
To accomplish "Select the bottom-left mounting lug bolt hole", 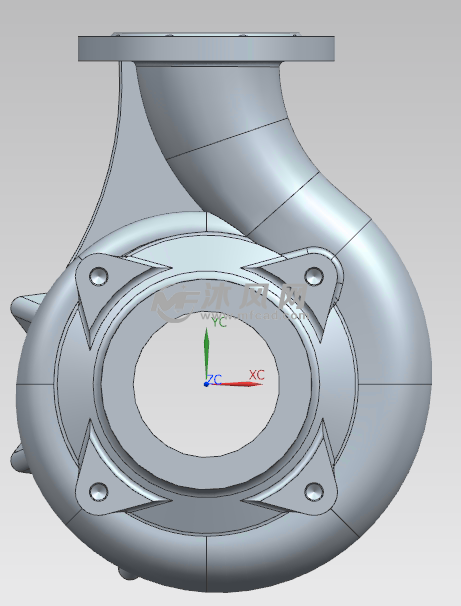I will click(x=99, y=492).
